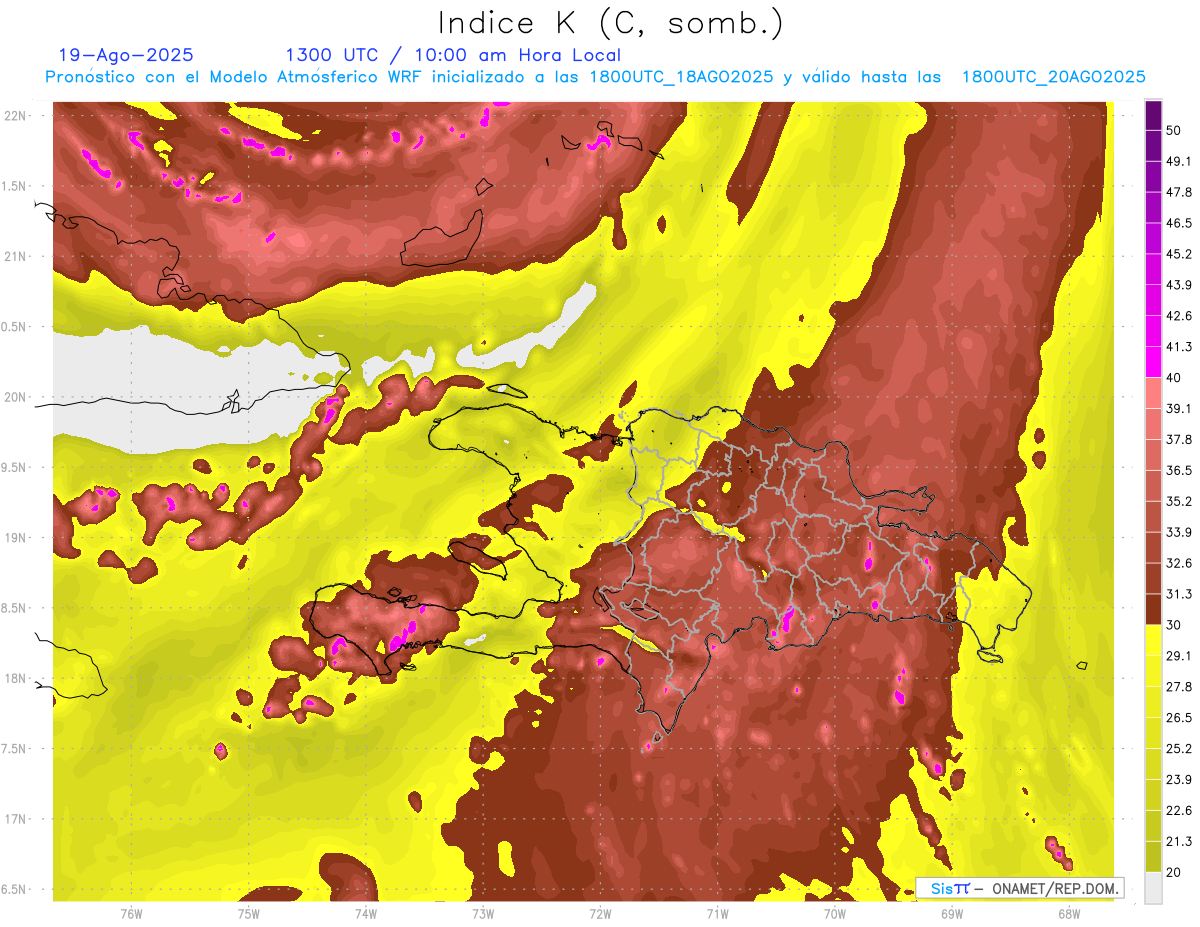Click the 19N latitude label
1200x927 pixels.
point(17,537)
